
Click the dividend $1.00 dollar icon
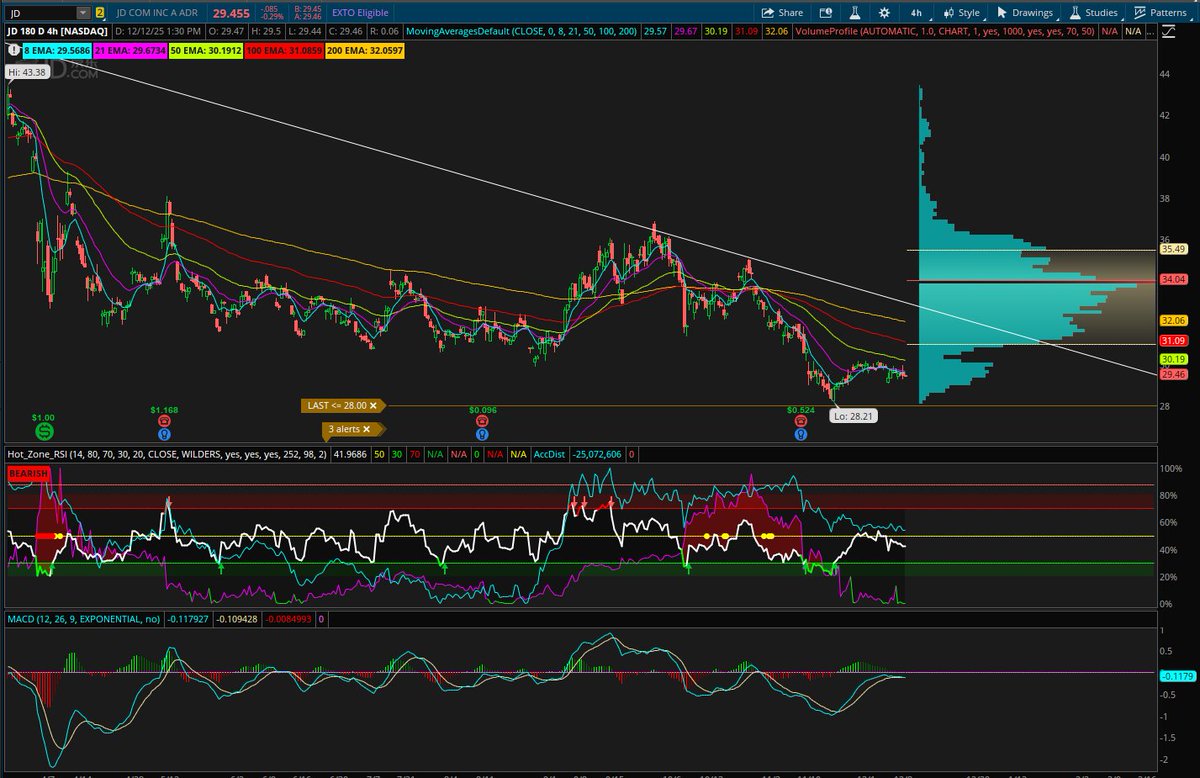point(44,431)
